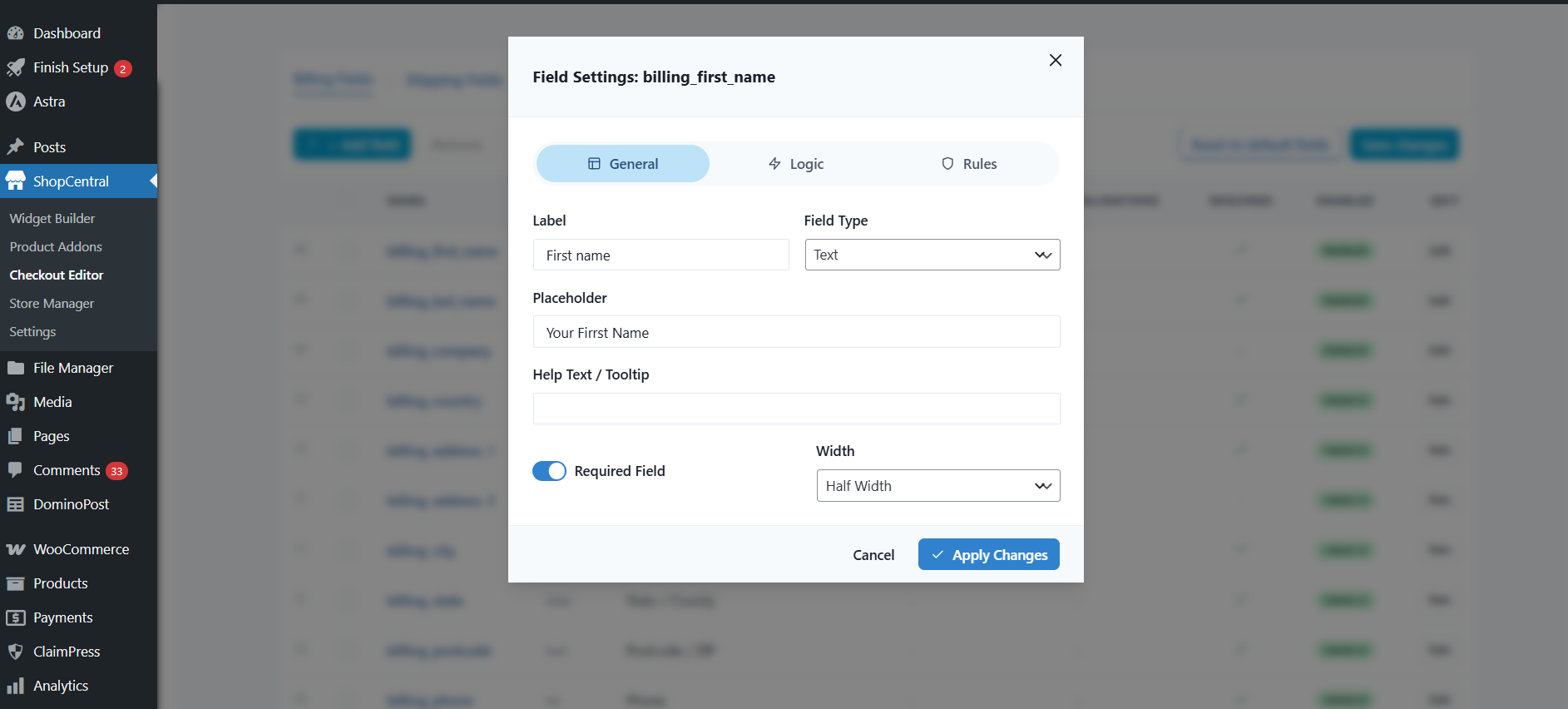Click the Astra logo icon
The height and width of the screenshot is (709, 1568).
15,102
